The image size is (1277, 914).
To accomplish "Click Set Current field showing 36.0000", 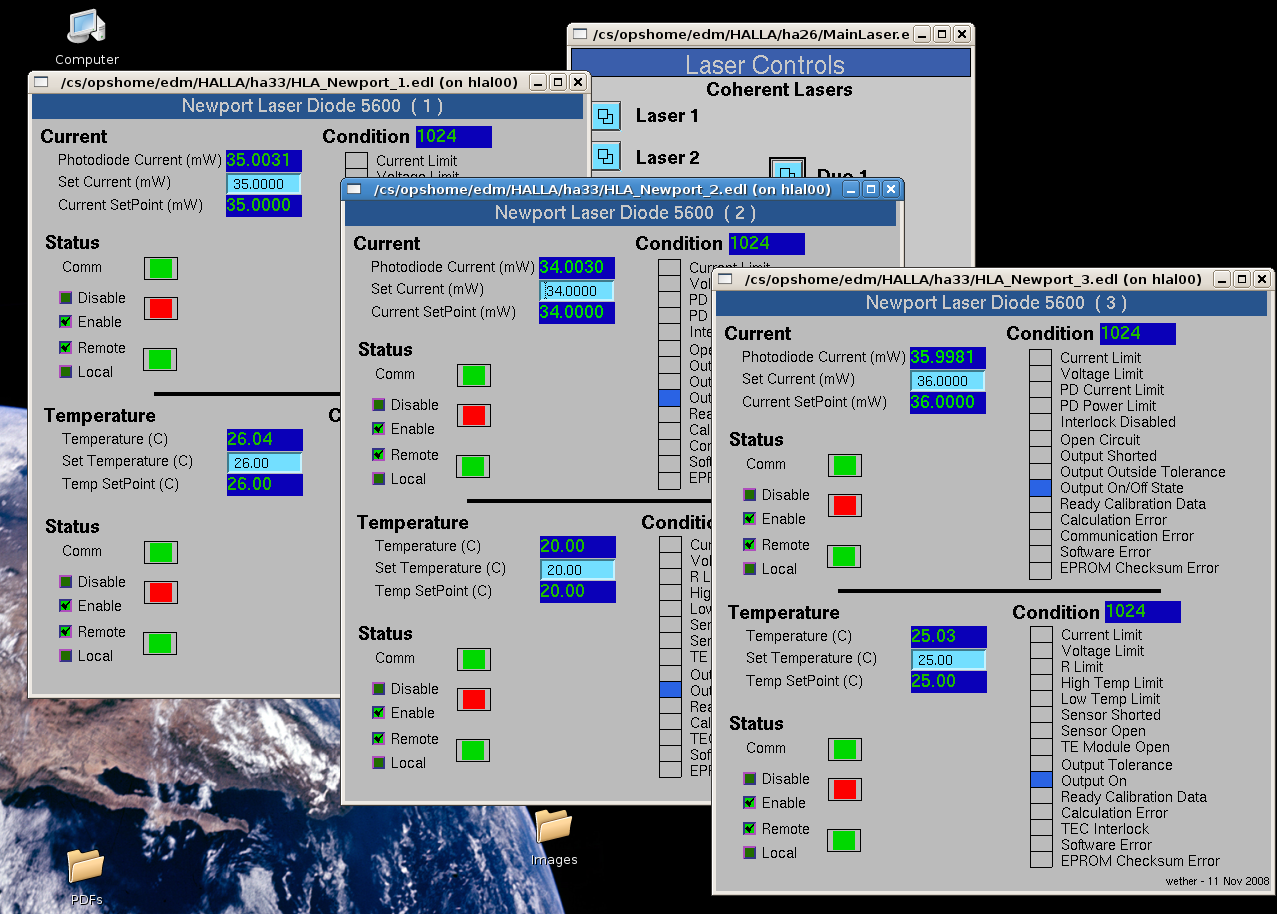I will [947, 381].
